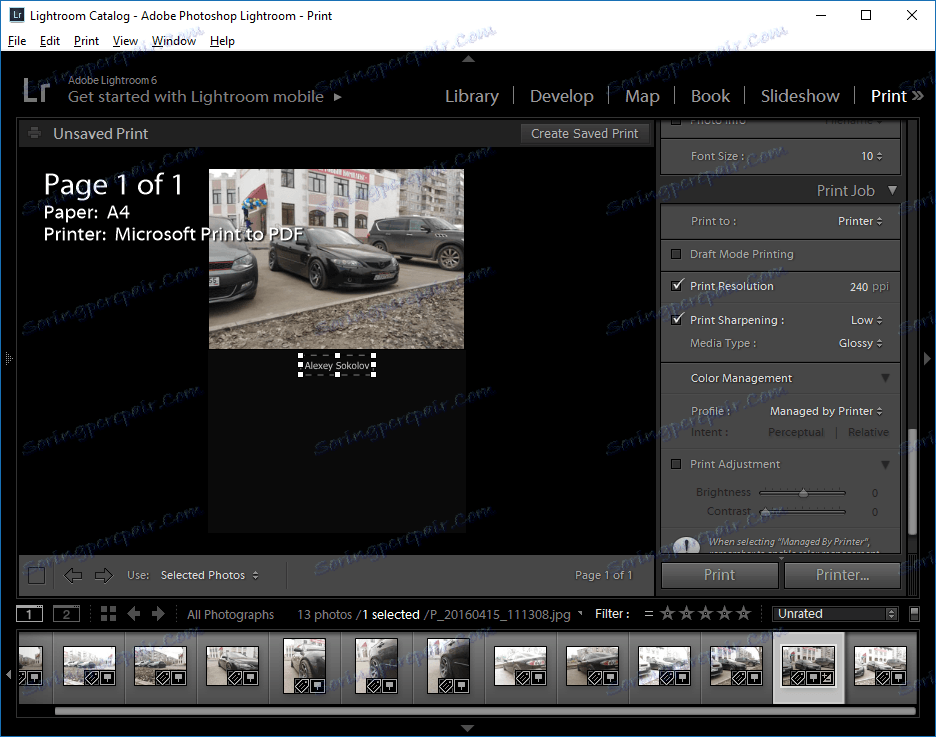The image size is (936, 737).
Task: Switch to the Develop module
Action: (561, 96)
